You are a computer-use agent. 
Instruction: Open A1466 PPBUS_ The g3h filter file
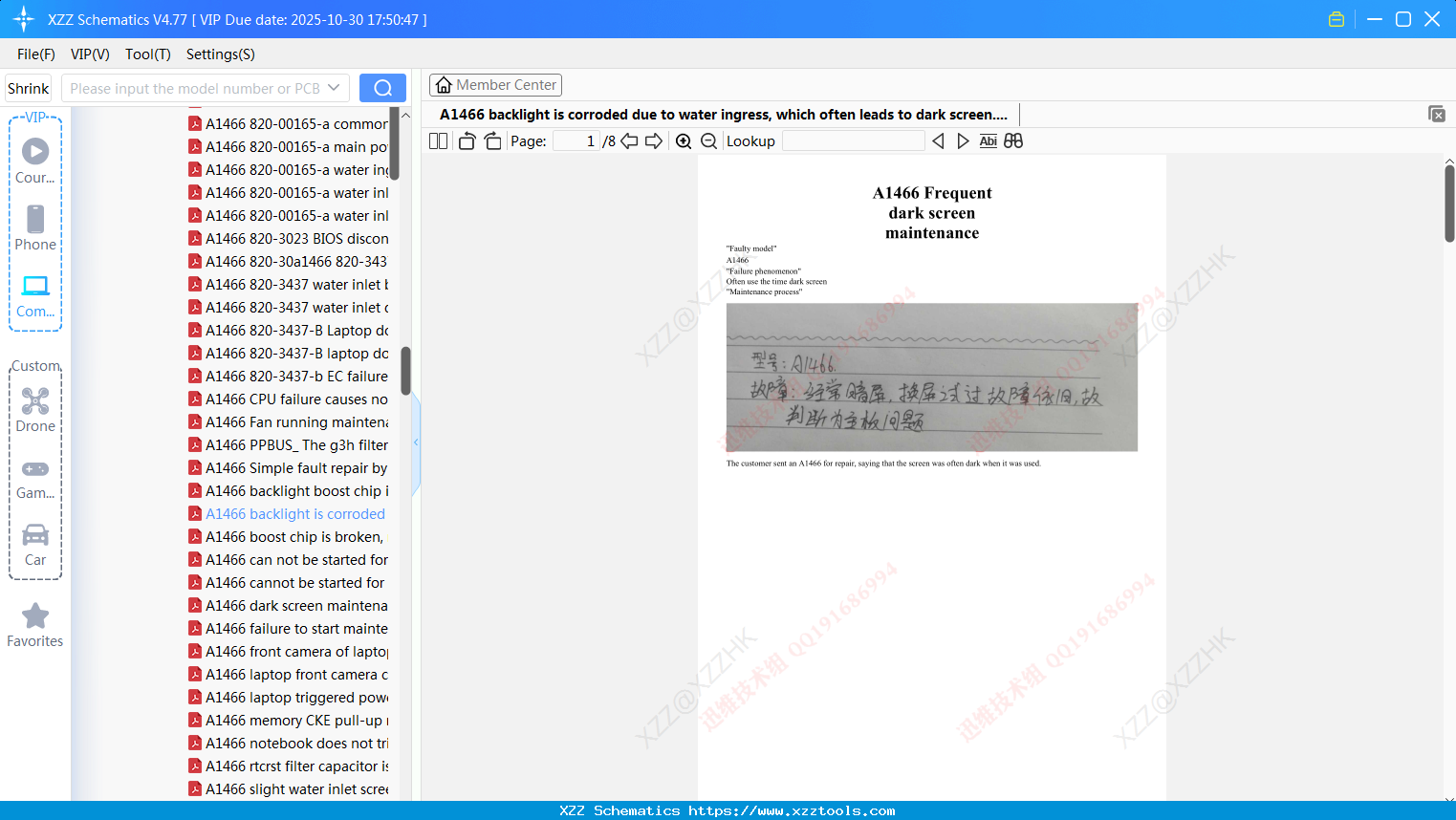click(288, 445)
